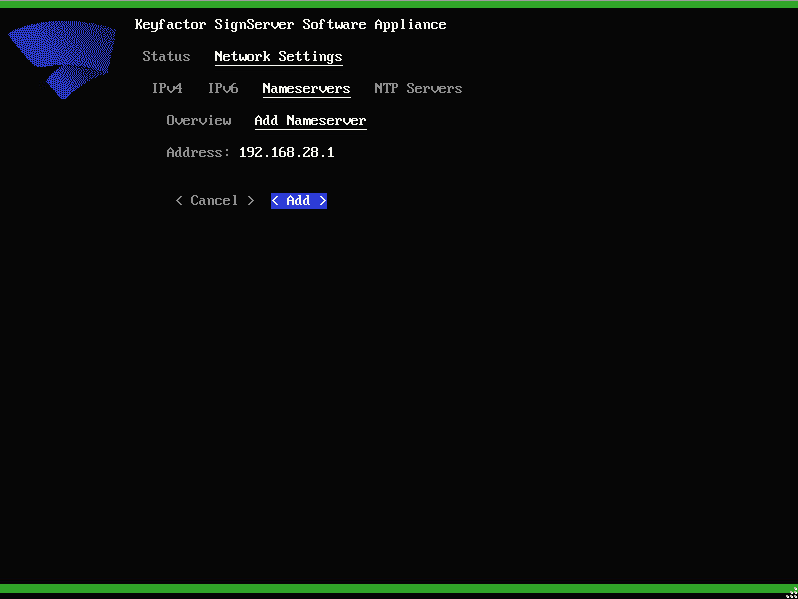Click the left angle bracket before Add

pyautogui.click(x=275, y=201)
